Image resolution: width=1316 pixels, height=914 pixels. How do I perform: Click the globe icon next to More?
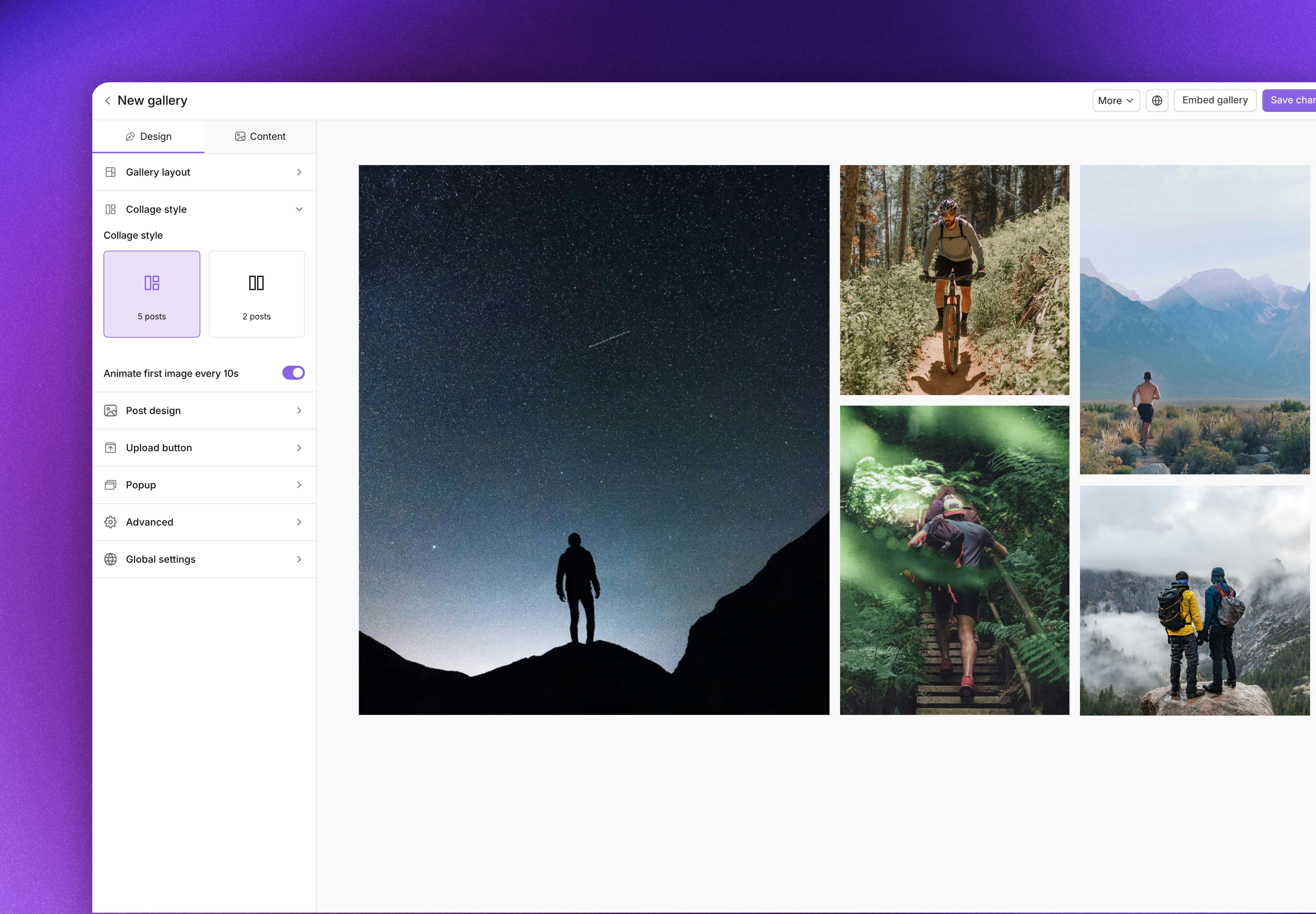pos(1156,100)
